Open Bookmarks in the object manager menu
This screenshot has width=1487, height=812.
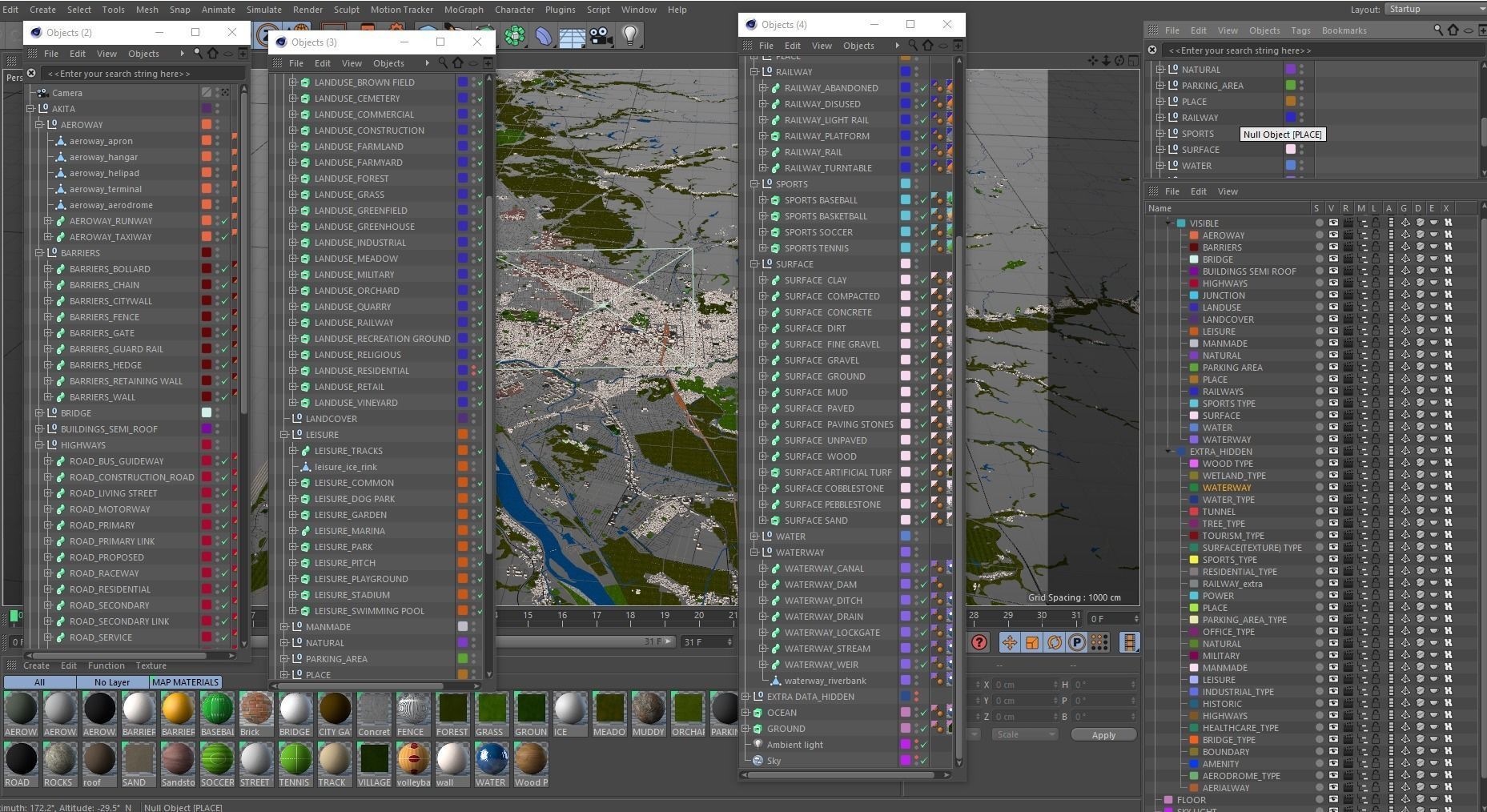[x=1344, y=30]
